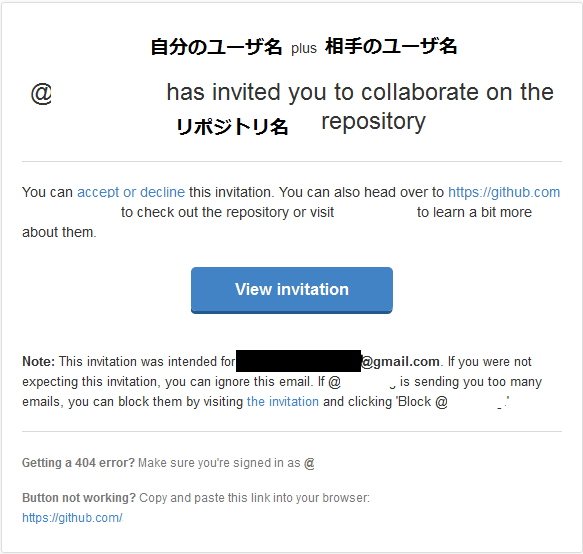Open the blue 'the invitation' link
Screen dimensions: 583x554
coord(283,402)
